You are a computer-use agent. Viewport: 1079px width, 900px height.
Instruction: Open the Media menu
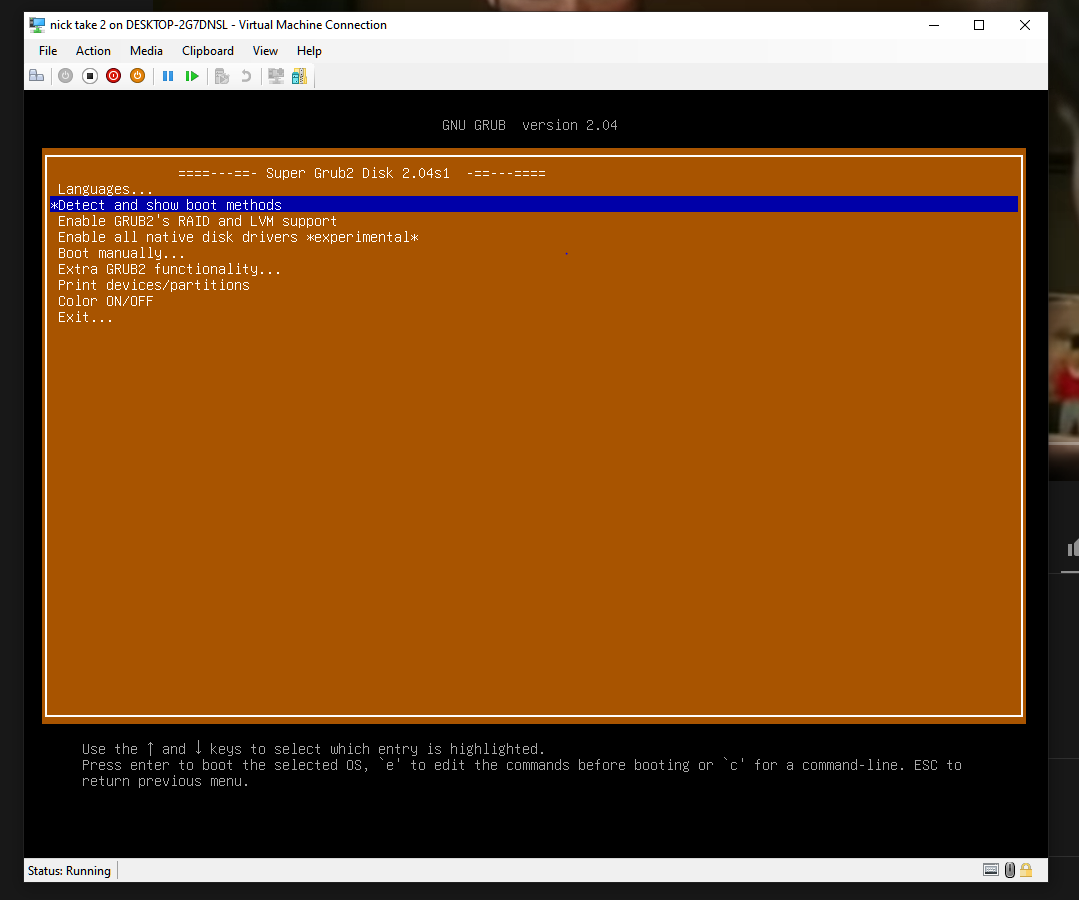pos(147,51)
